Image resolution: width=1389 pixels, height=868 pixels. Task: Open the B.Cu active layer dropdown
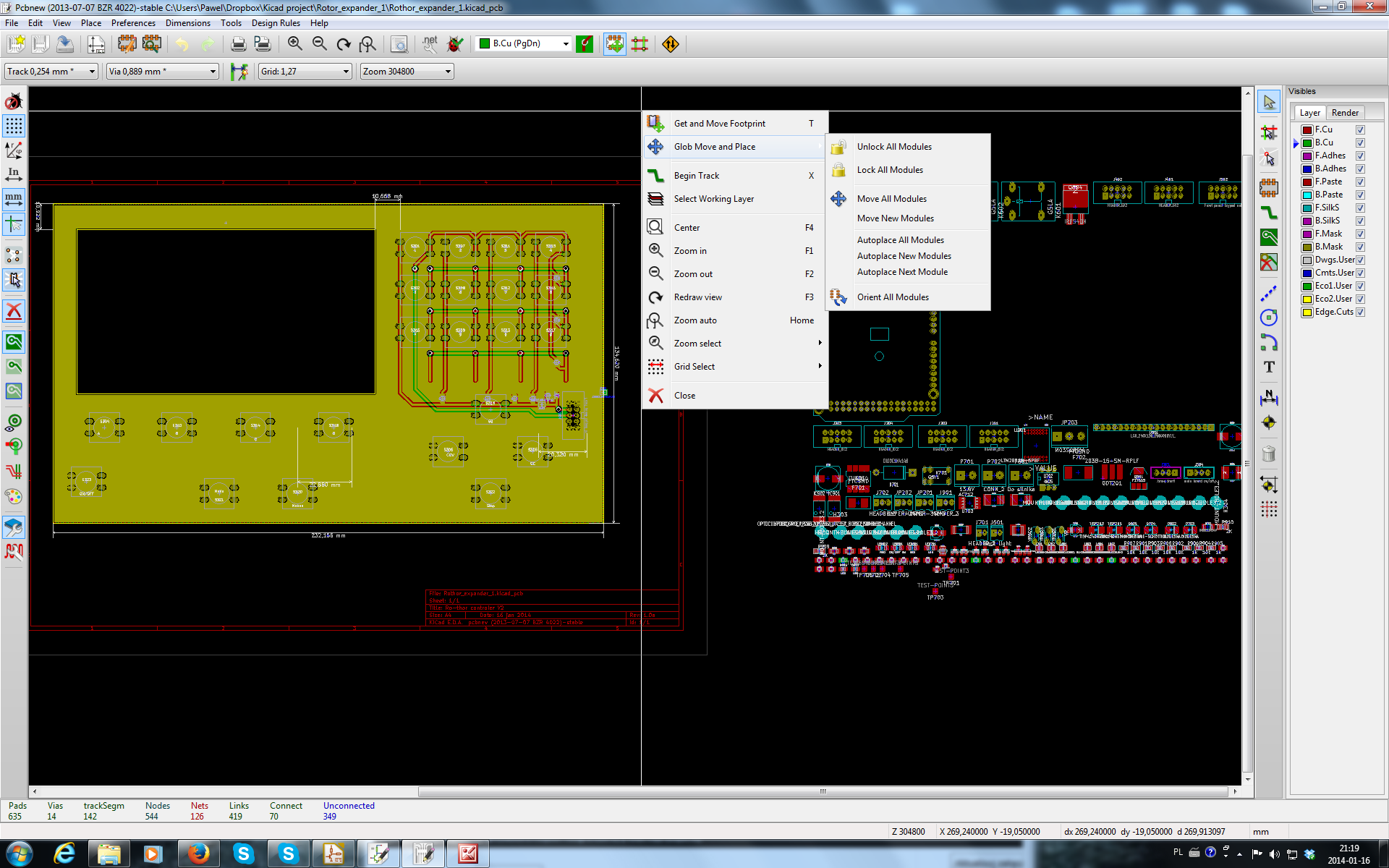(566, 44)
